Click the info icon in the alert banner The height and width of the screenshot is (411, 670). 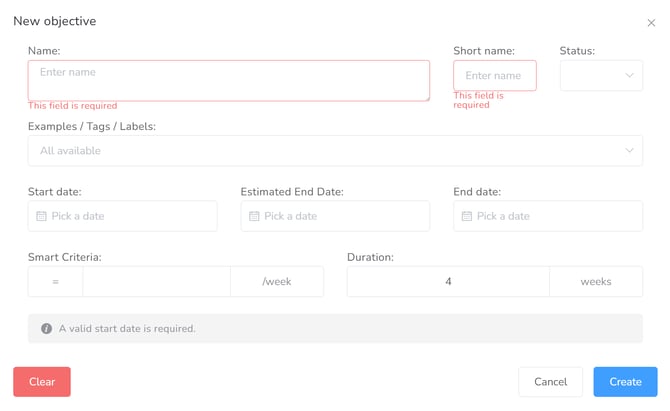[x=46, y=329]
